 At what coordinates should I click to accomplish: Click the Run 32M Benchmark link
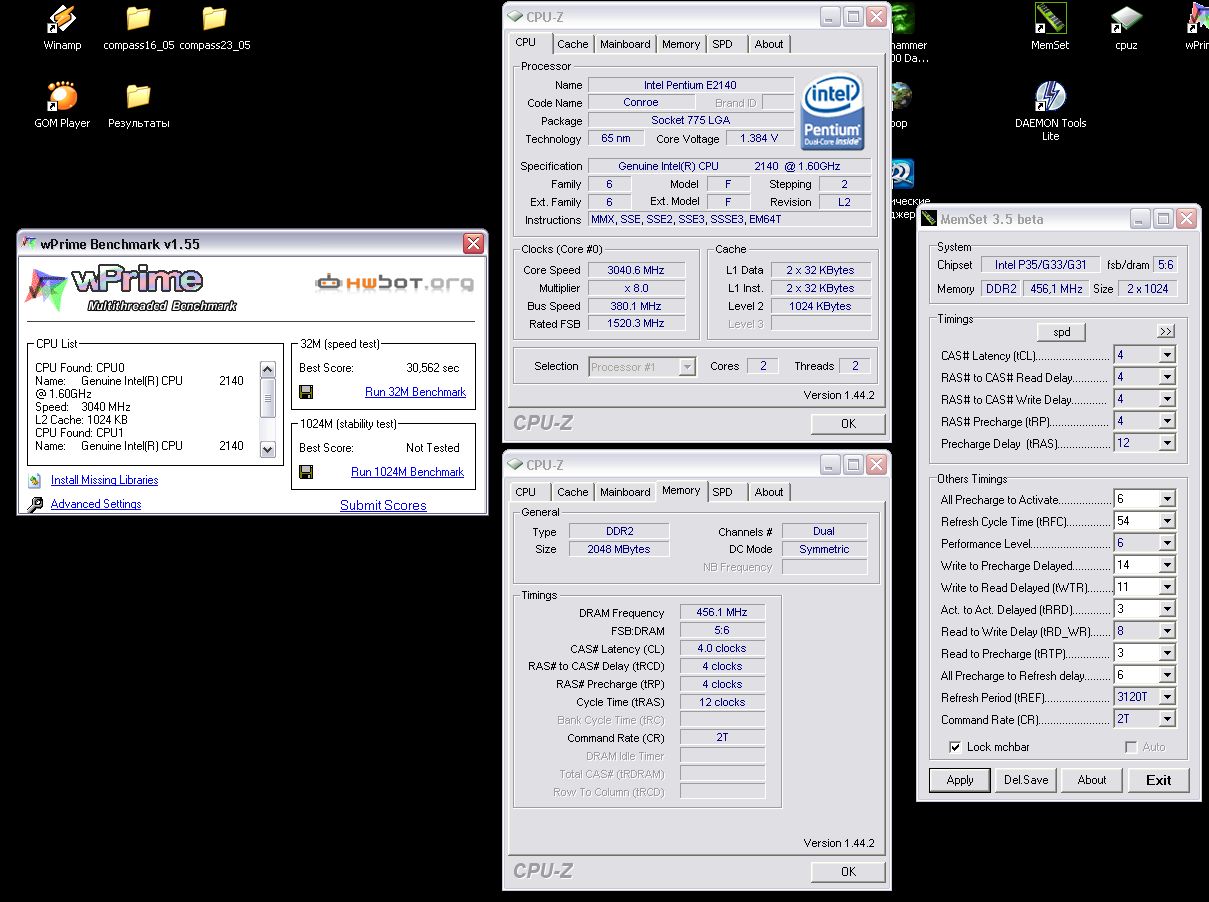(415, 392)
